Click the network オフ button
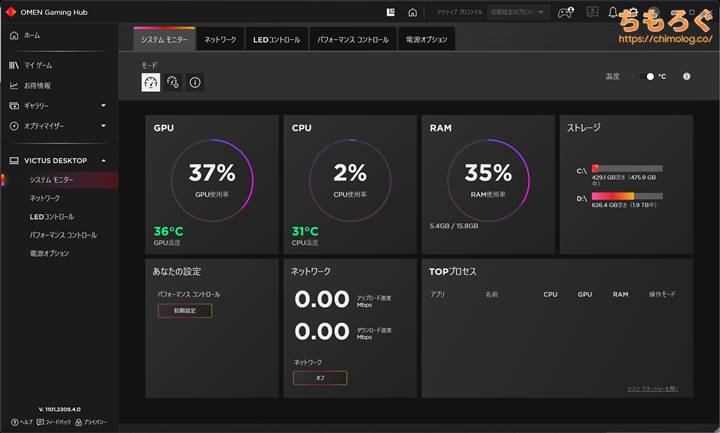720x433 pixels. coord(320,378)
